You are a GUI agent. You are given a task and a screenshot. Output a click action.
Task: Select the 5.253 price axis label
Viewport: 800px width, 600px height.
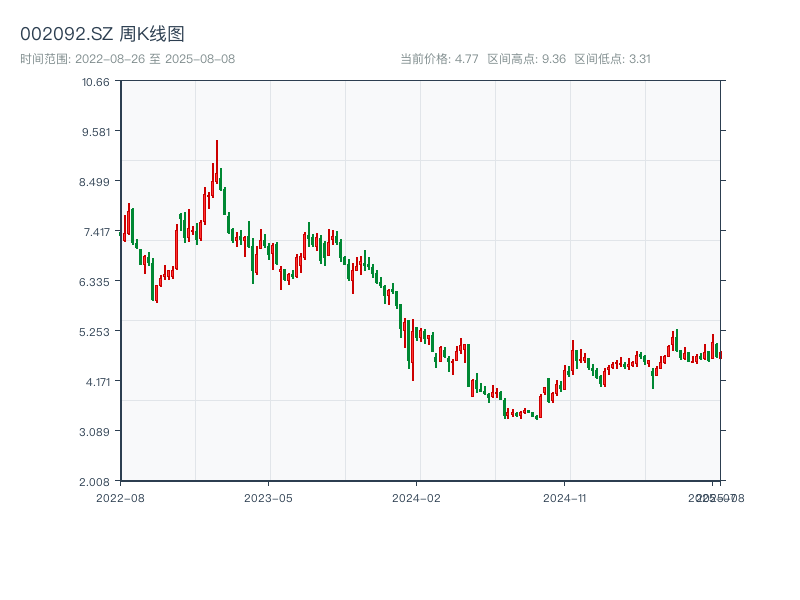point(95,331)
